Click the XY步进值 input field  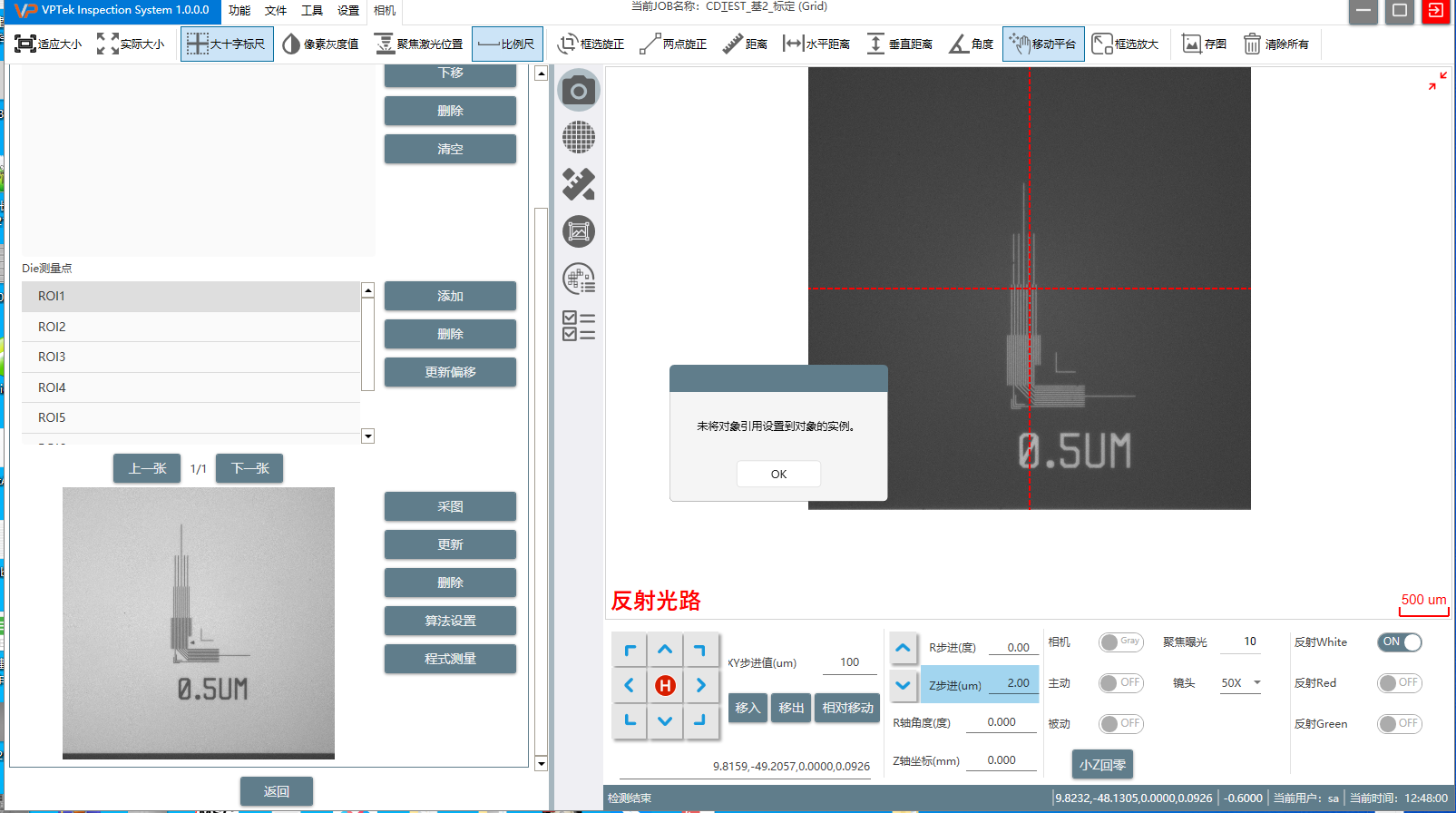[x=849, y=663]
